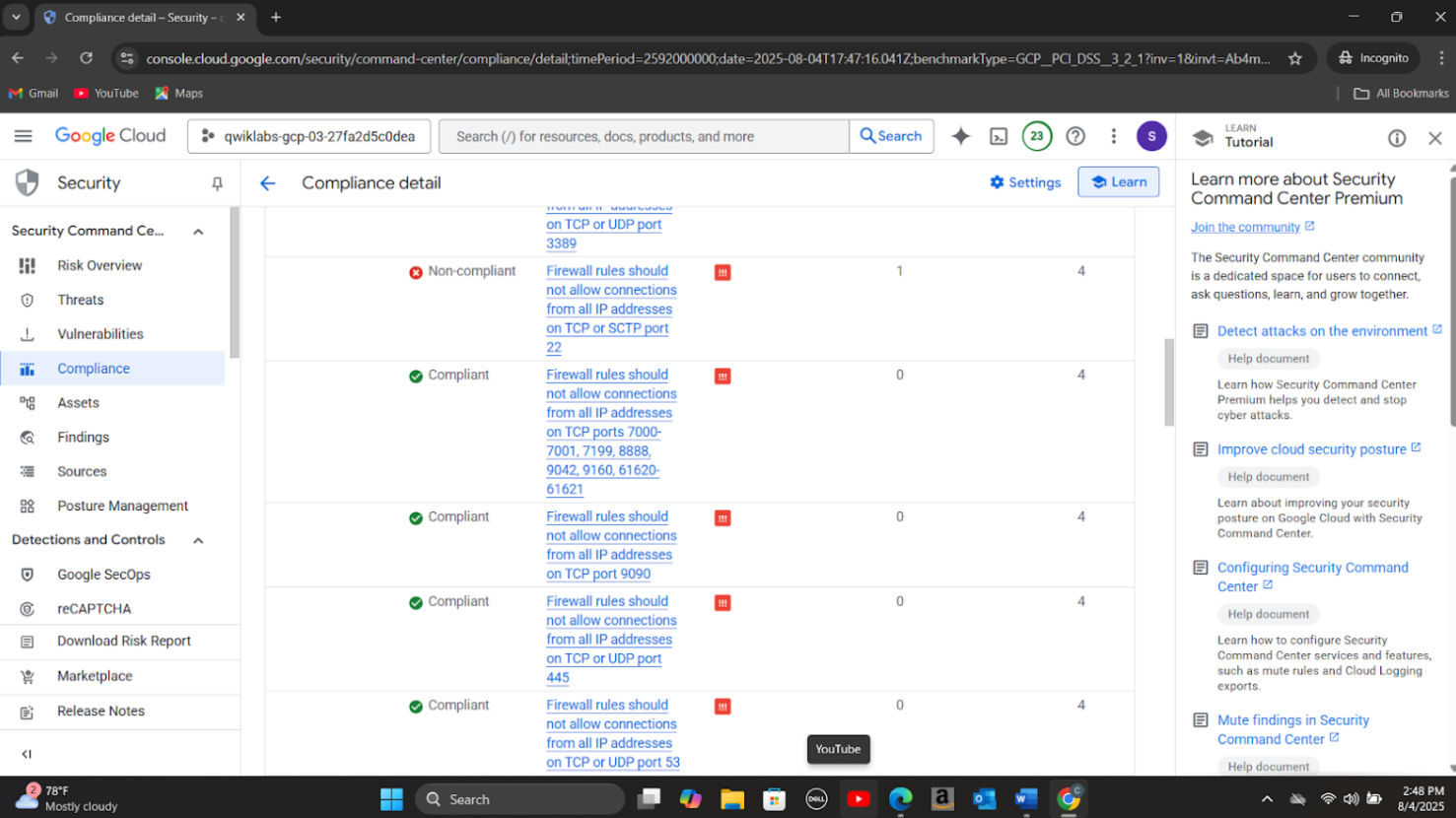Activate Cloud Shell terminal icon
Screen dimensions: 1456x818
point(999,136)
